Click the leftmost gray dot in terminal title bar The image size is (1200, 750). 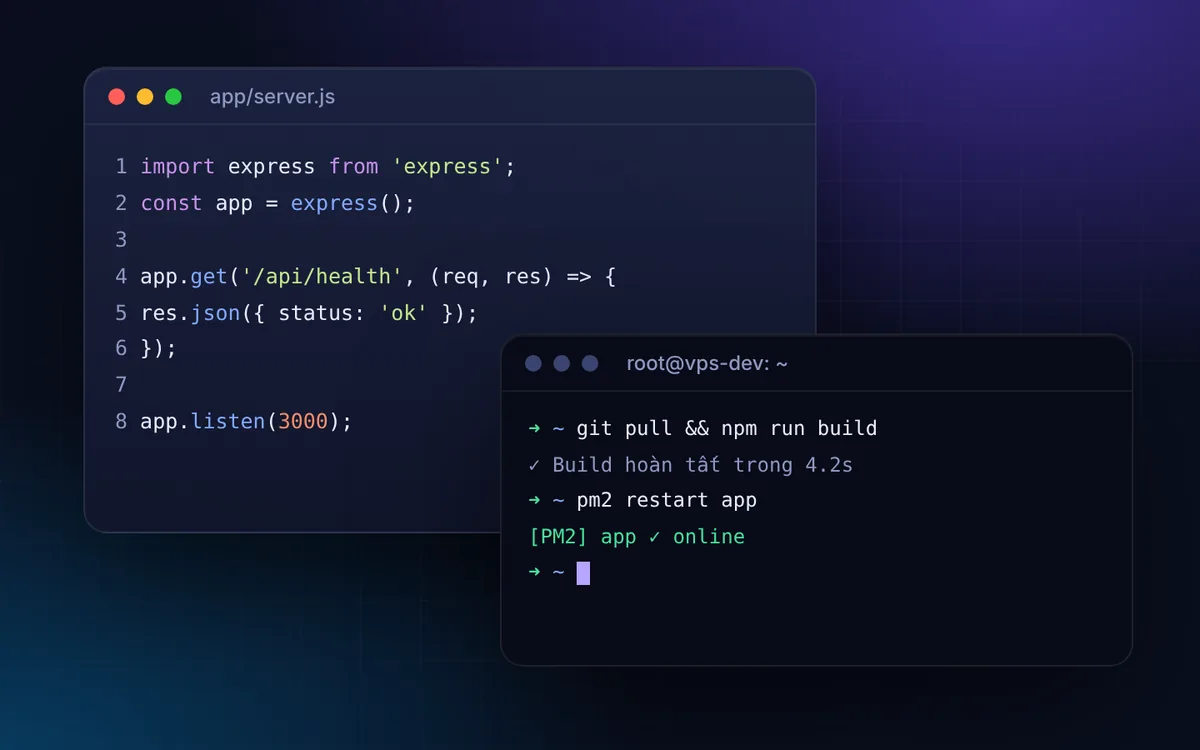533,363
